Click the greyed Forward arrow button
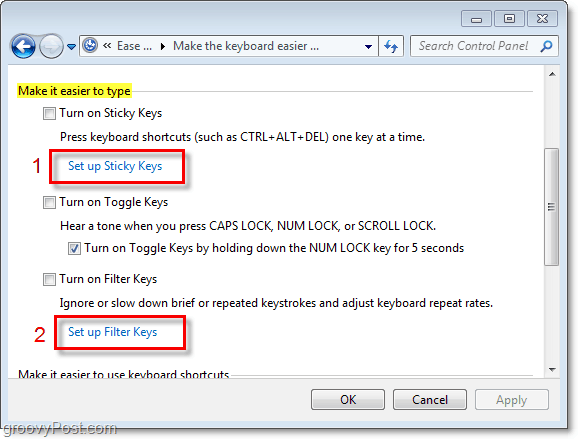The width and height of the screenshot is (578, 439). click(x=51, y=46)
